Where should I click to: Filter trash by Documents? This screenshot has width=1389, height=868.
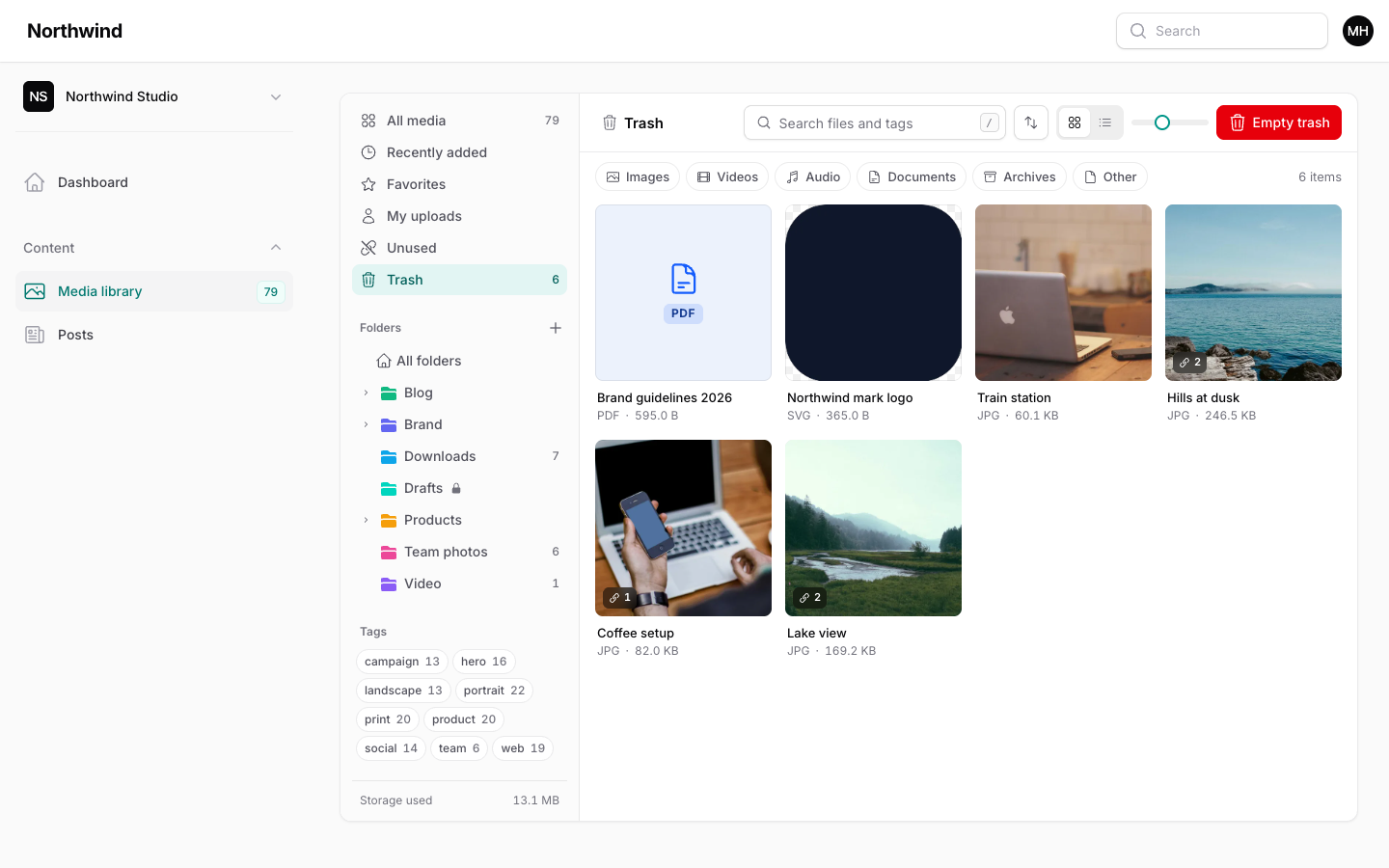(912, 176)
